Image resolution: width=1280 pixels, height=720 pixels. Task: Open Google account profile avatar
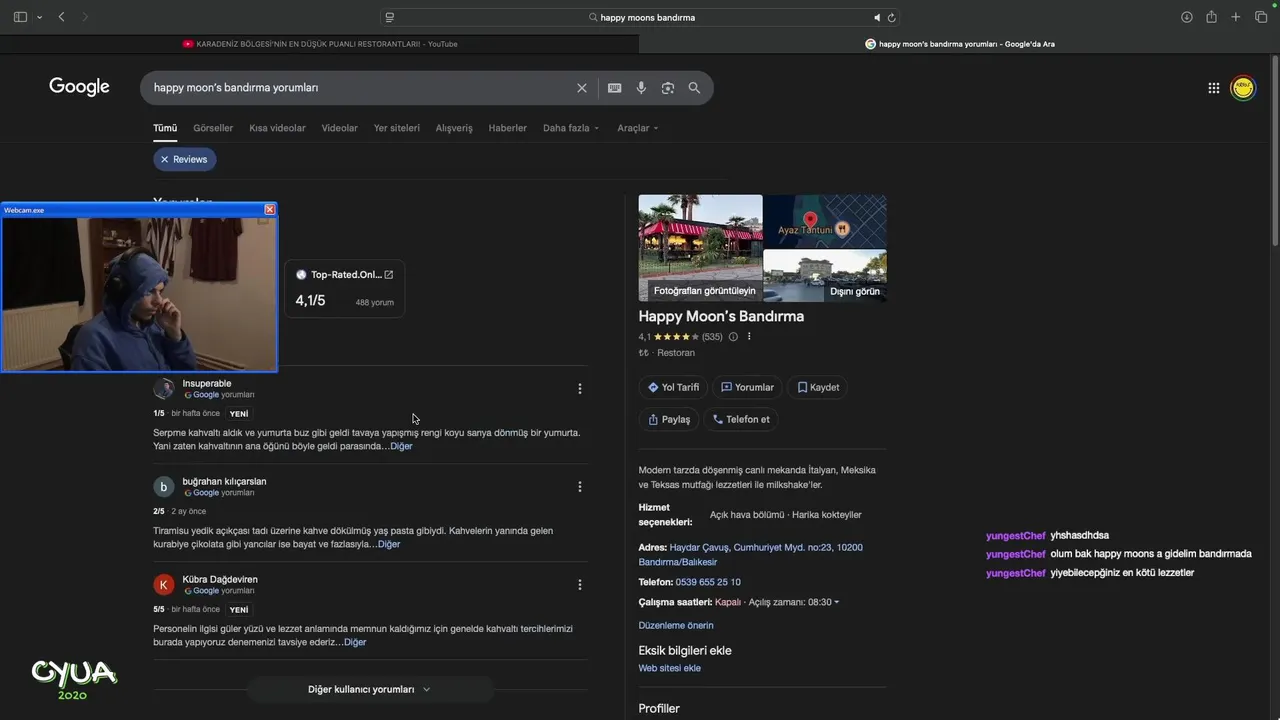[1243, 88]
